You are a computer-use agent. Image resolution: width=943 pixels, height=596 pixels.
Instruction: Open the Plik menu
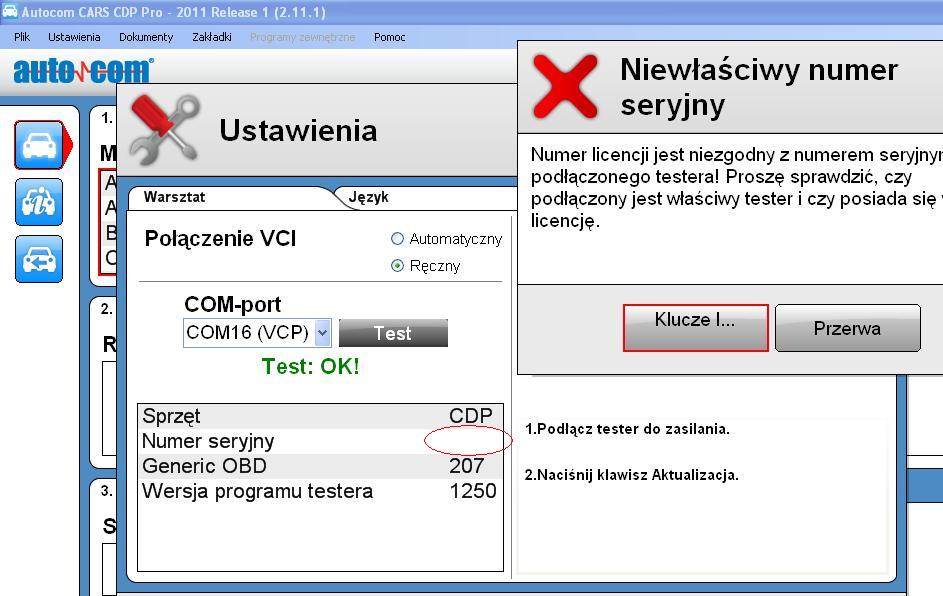point(22,37)
